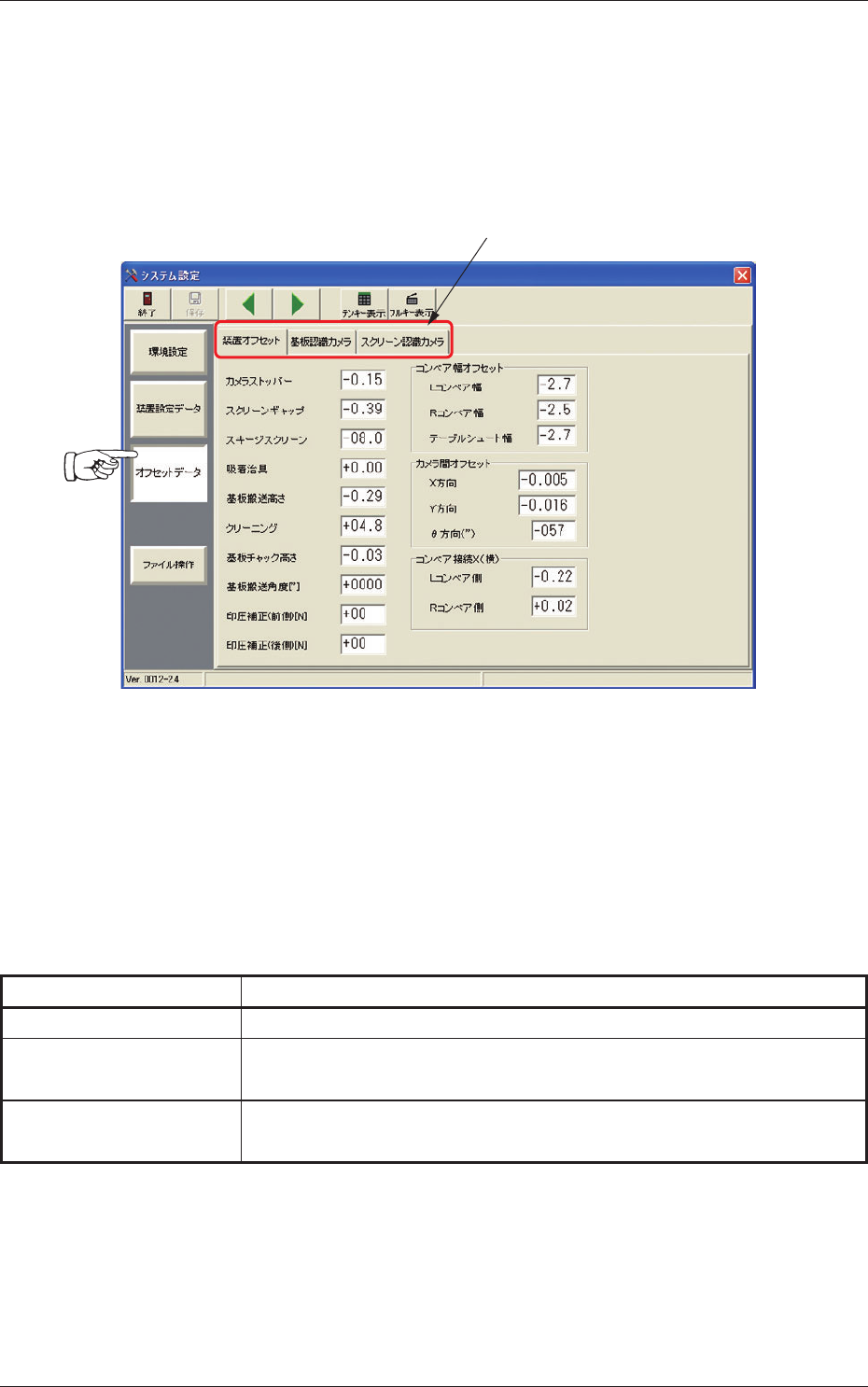Image resolution: width=868 pixels, height=1387 pixels.
Task: Show the full keyboard (フルキー表示)
Action: click(x=411, y=304)
